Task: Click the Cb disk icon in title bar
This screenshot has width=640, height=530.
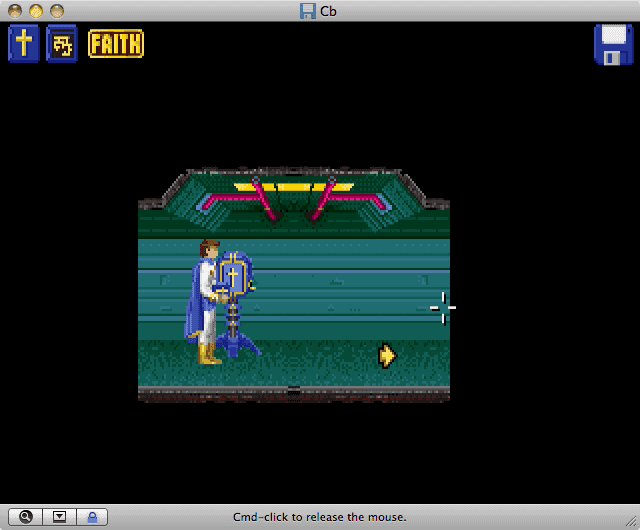Action: (x=308, y=11)
